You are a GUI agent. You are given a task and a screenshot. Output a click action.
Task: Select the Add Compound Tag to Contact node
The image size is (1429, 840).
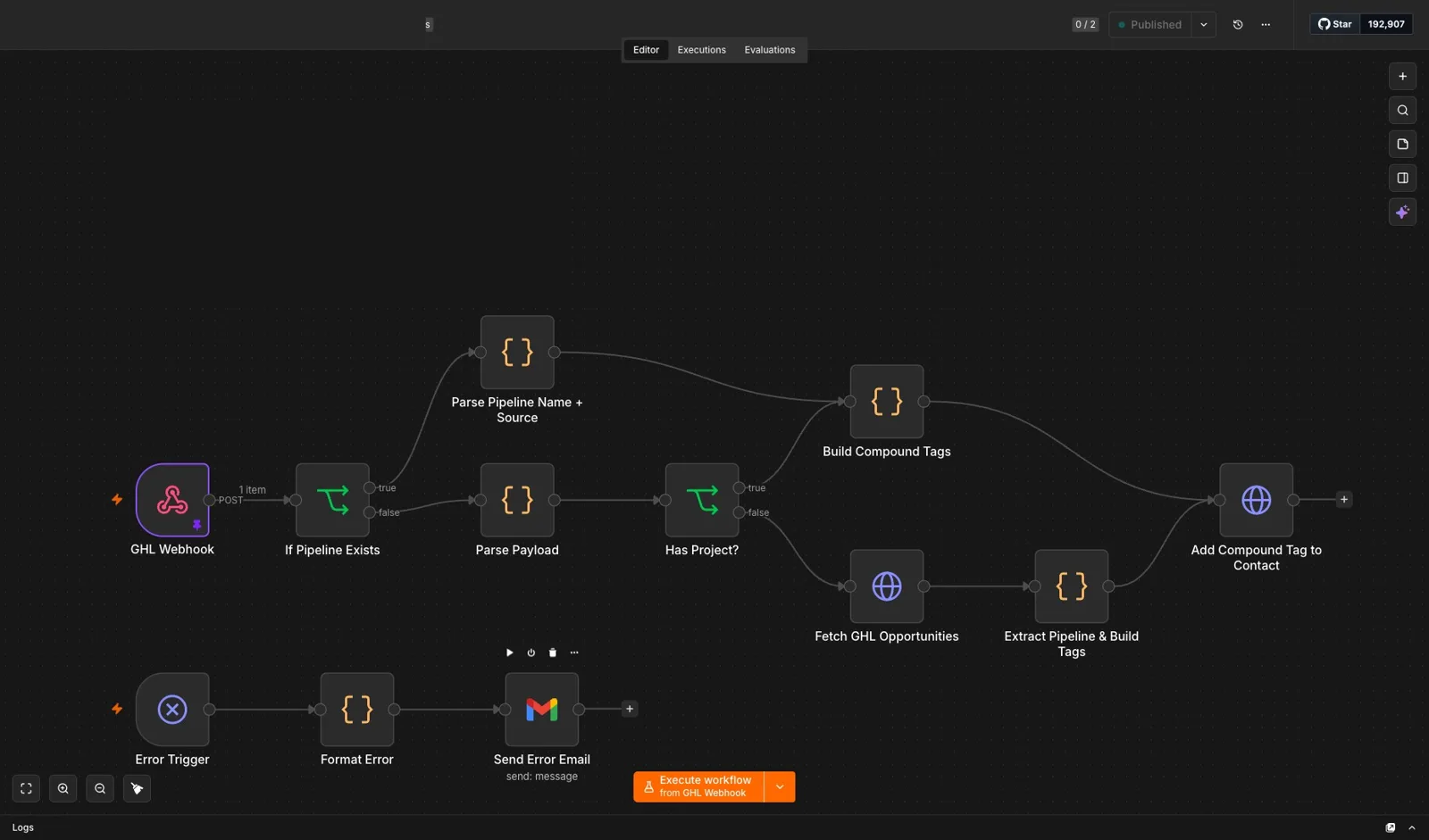1257,500
